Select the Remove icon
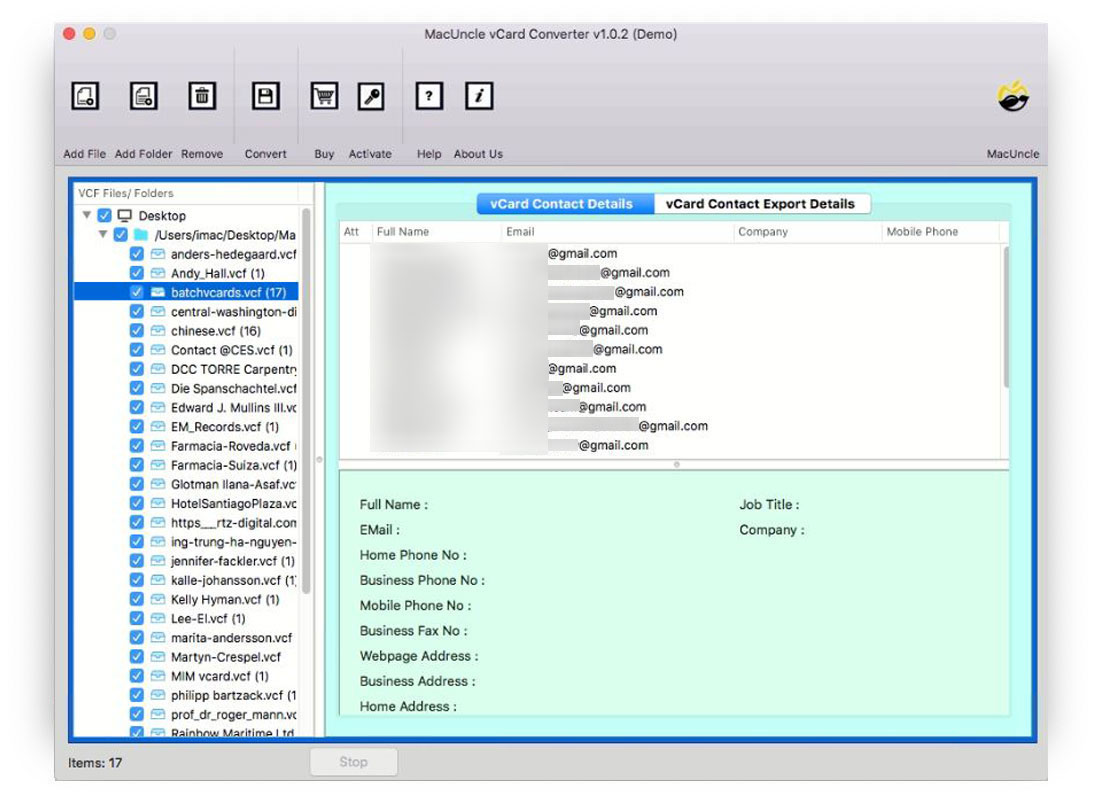Viewport: 1096px width, 799px height. [x=202, y=95]
